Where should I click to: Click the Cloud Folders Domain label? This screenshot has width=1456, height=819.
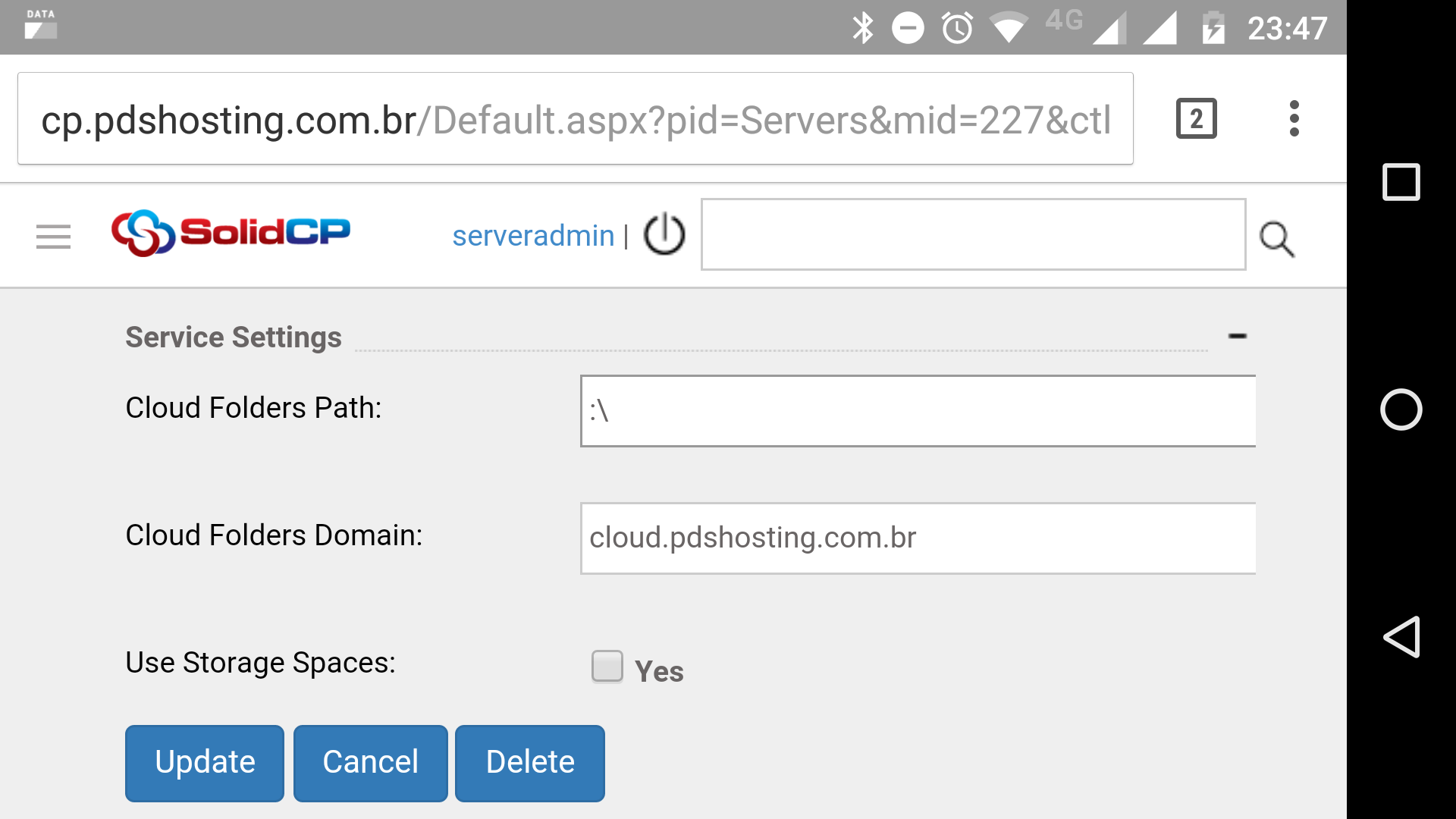coord(274,535)
